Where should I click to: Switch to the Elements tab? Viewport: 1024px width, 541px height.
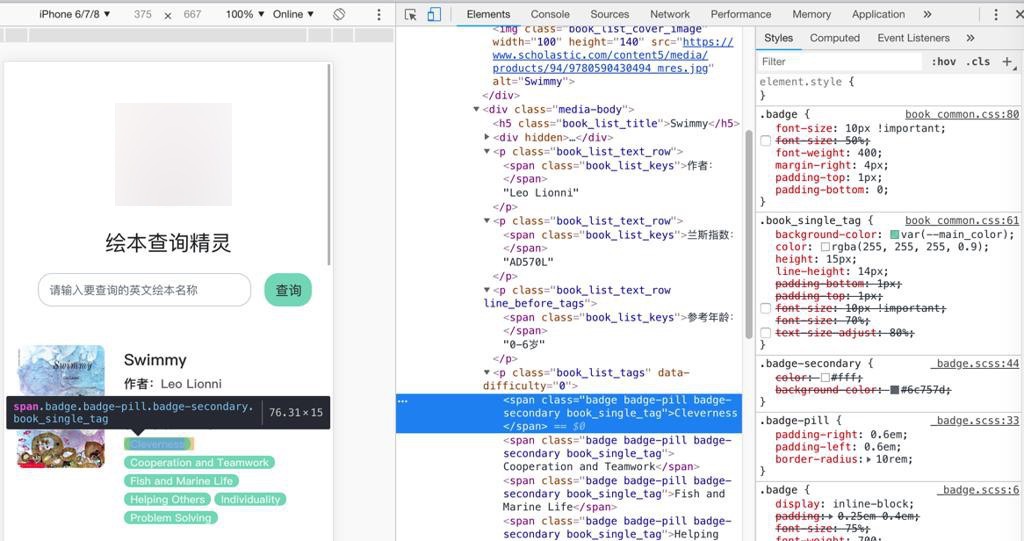pyautogui.click(x=488, y=14)
